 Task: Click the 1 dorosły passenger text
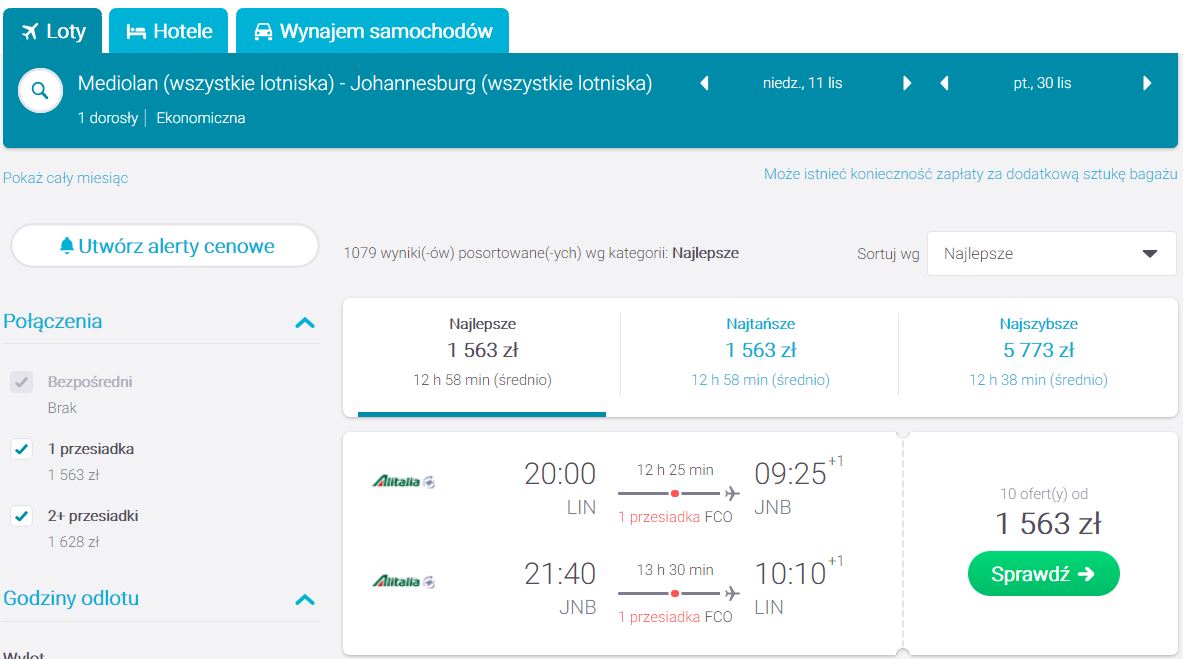click(108, 118)
